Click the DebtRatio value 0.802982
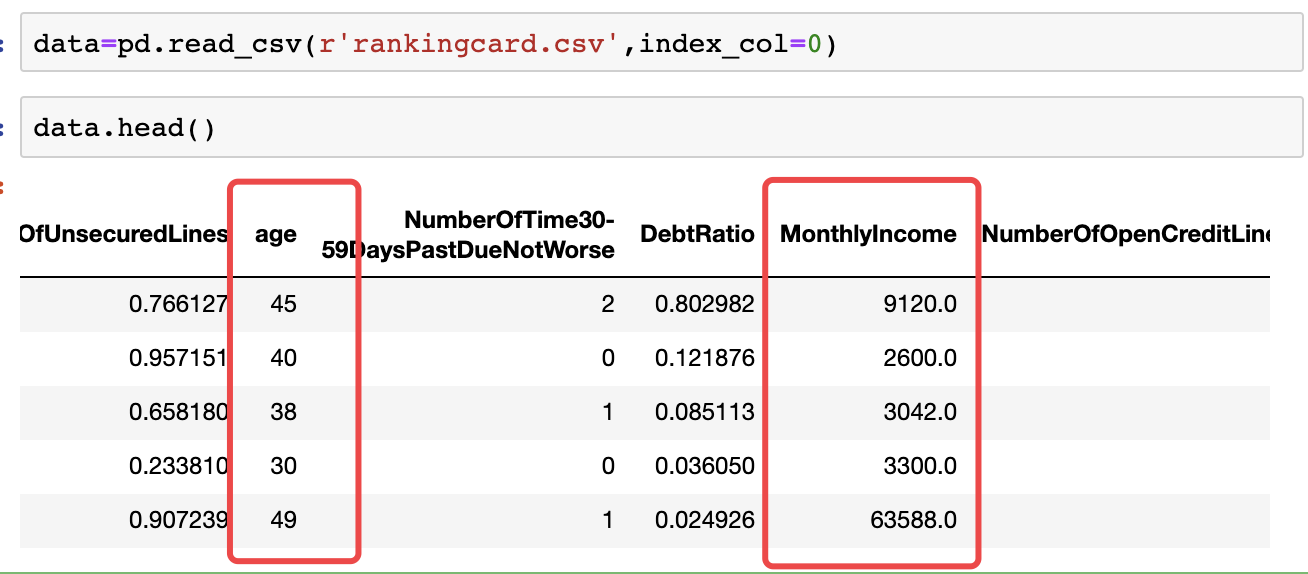Viewport: 1308px width, 574px height. point(705,303)
